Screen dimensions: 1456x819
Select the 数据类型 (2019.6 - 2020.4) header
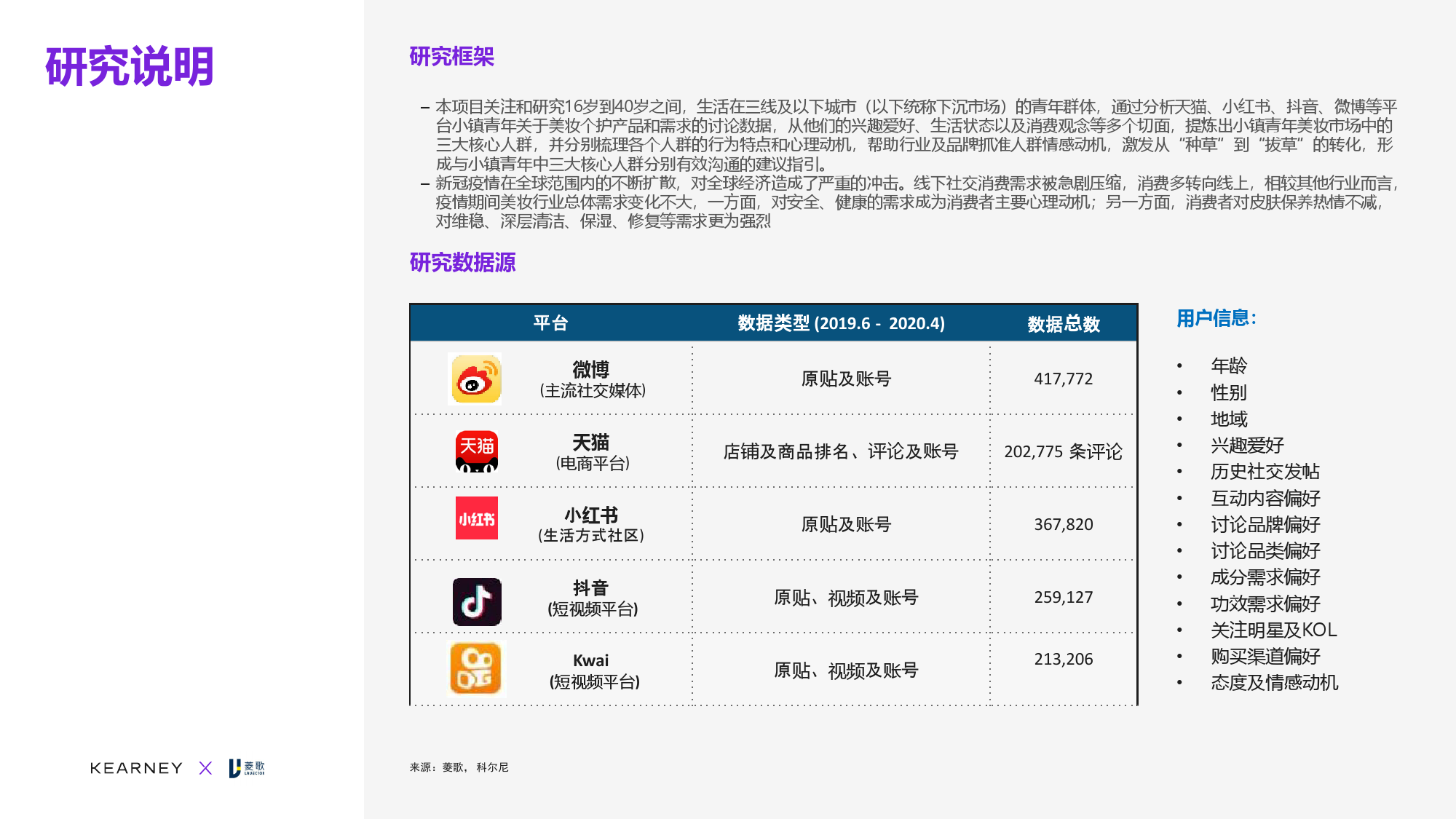click(841, 323)
